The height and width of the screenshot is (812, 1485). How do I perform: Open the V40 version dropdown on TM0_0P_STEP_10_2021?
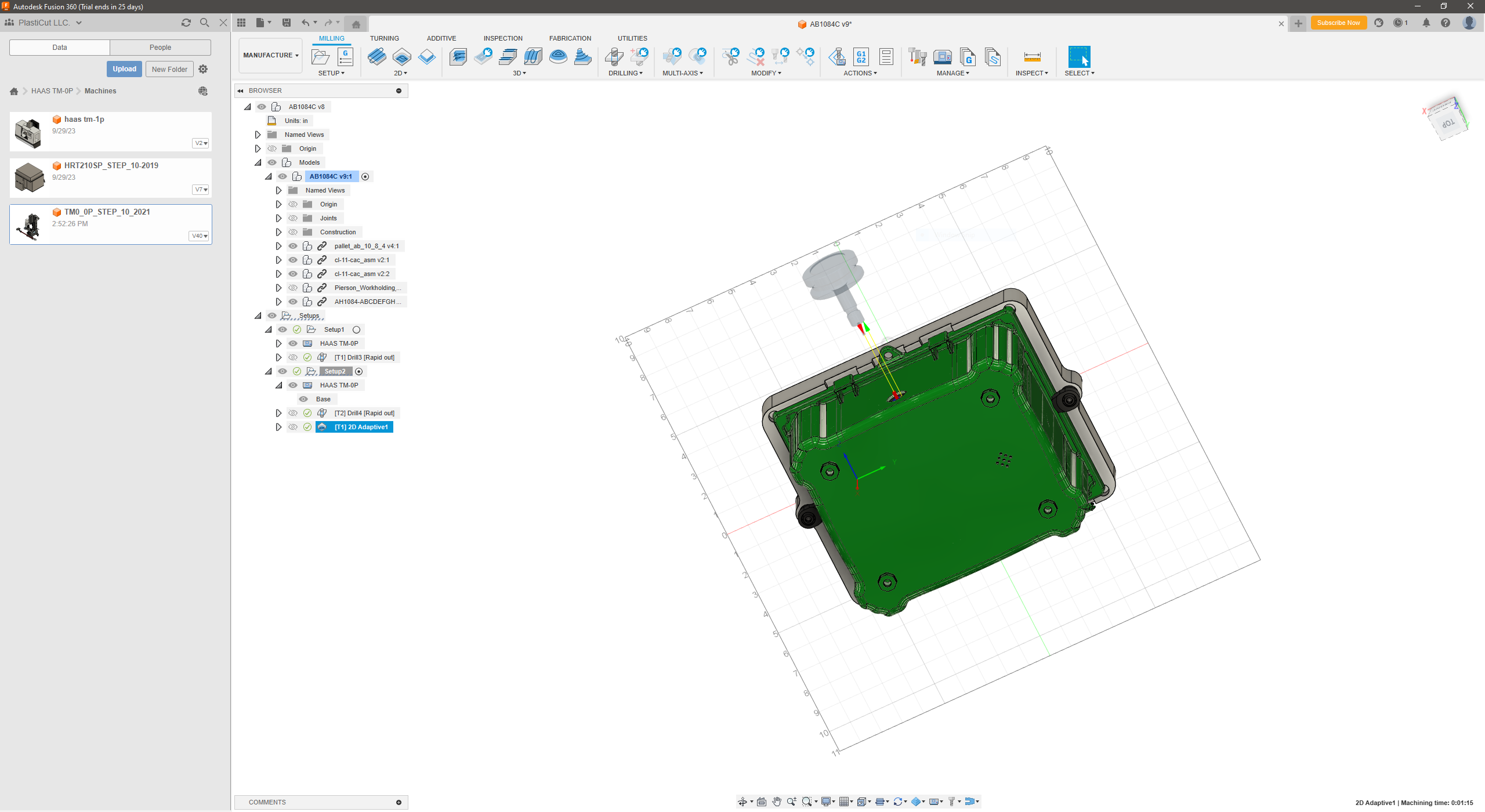tap(198, 235)
